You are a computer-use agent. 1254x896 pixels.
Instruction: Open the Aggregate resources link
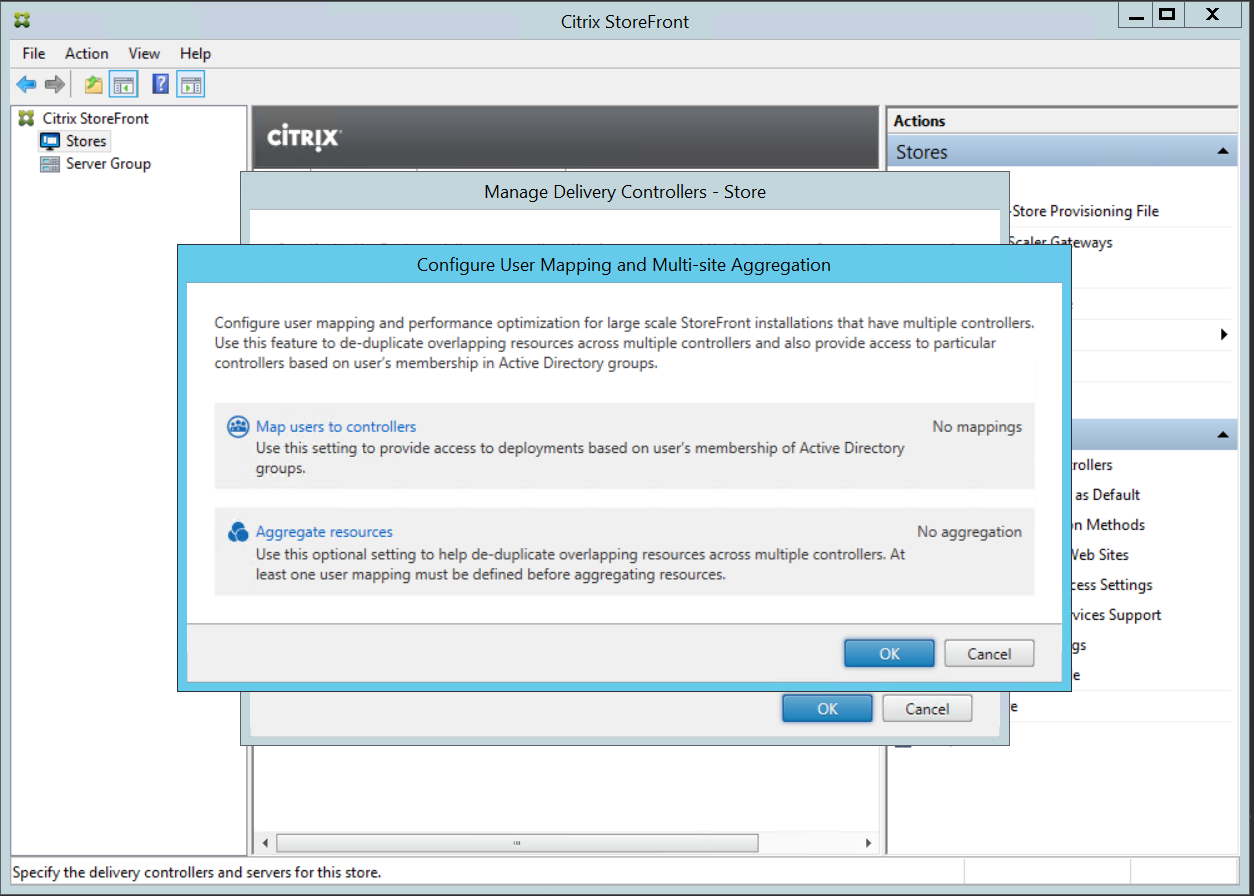[x=324, y=532]
